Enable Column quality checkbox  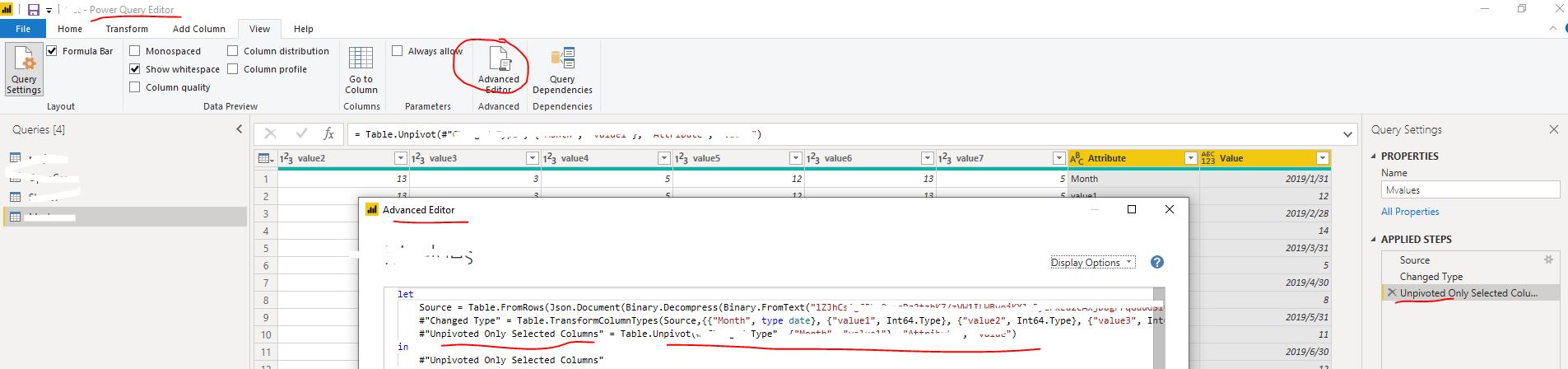[135, 87]
